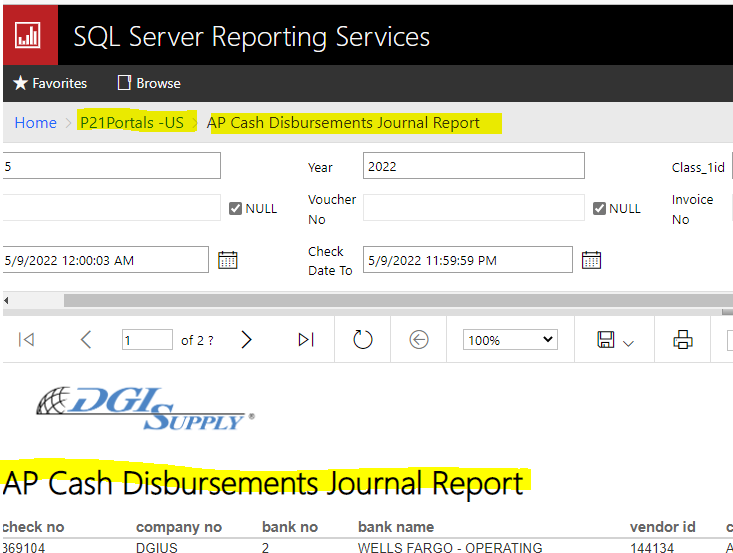Click the back to parent report icon
Viewport: 733px width, 553px height.
pos(419,340)
